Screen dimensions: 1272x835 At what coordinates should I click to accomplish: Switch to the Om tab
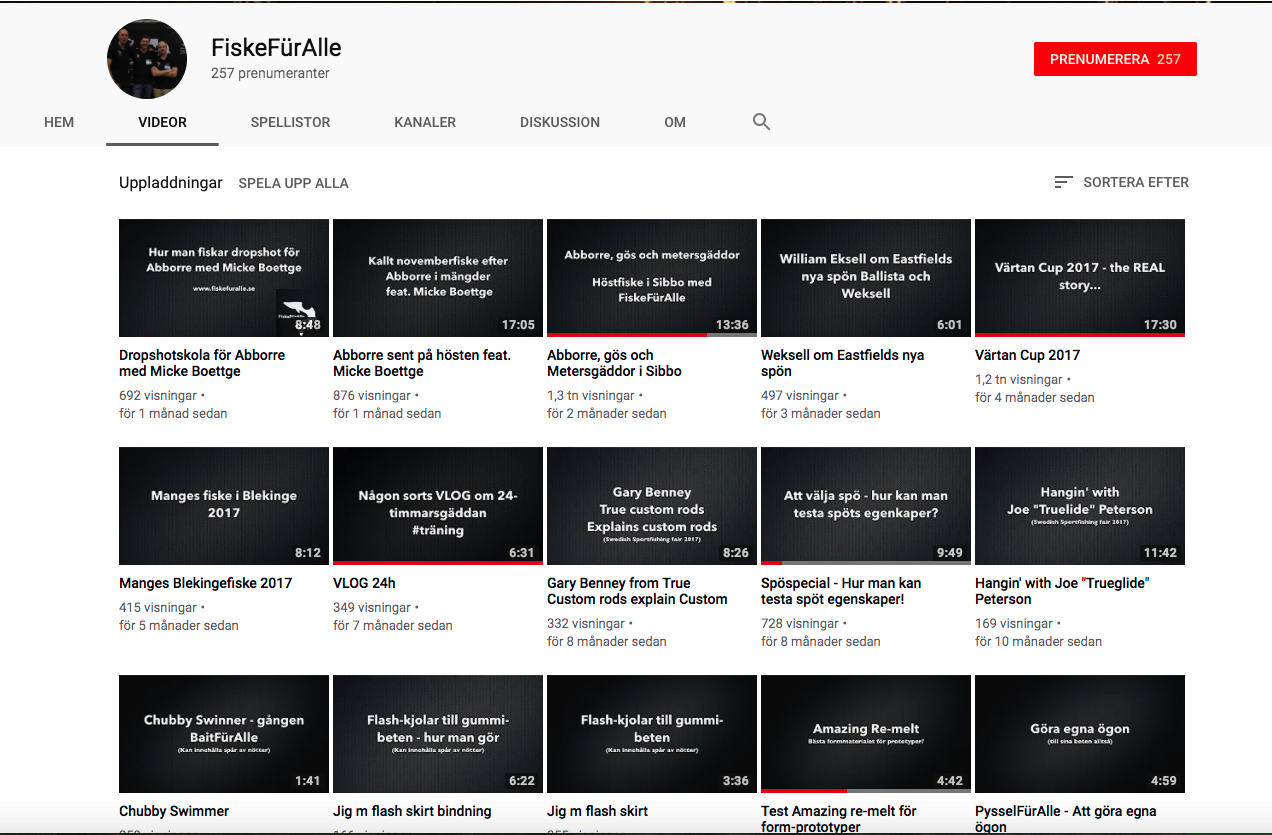click(675, 122)
